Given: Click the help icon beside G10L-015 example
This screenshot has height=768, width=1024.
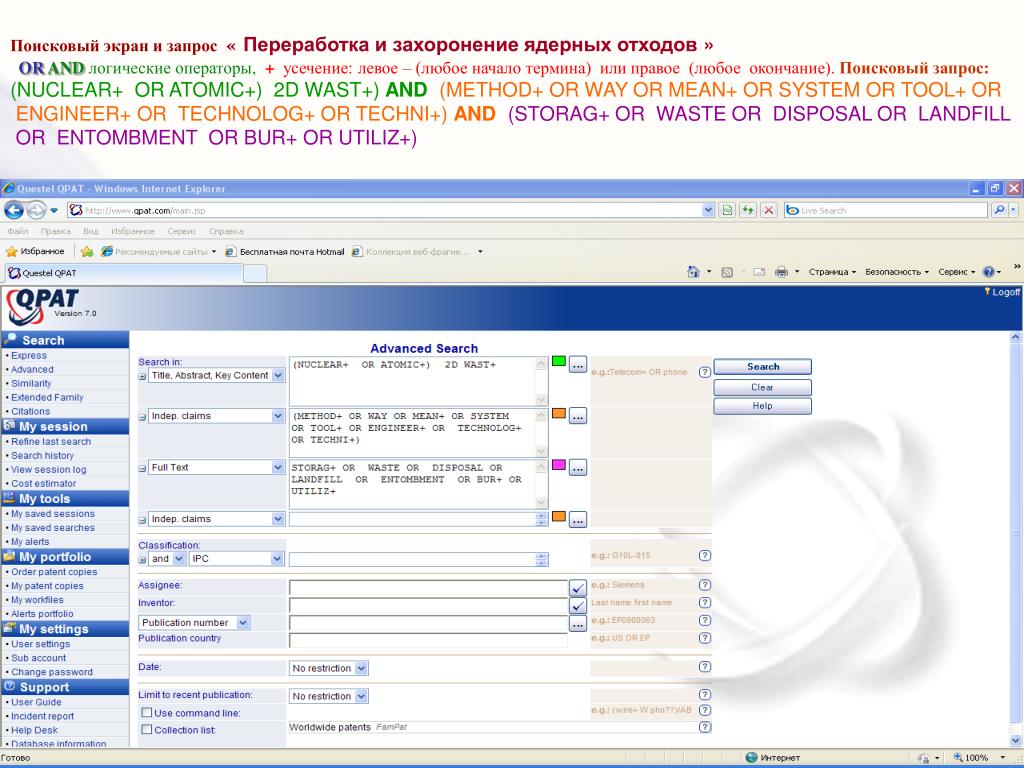Looking at the screenshot, I should click(705, 556).
